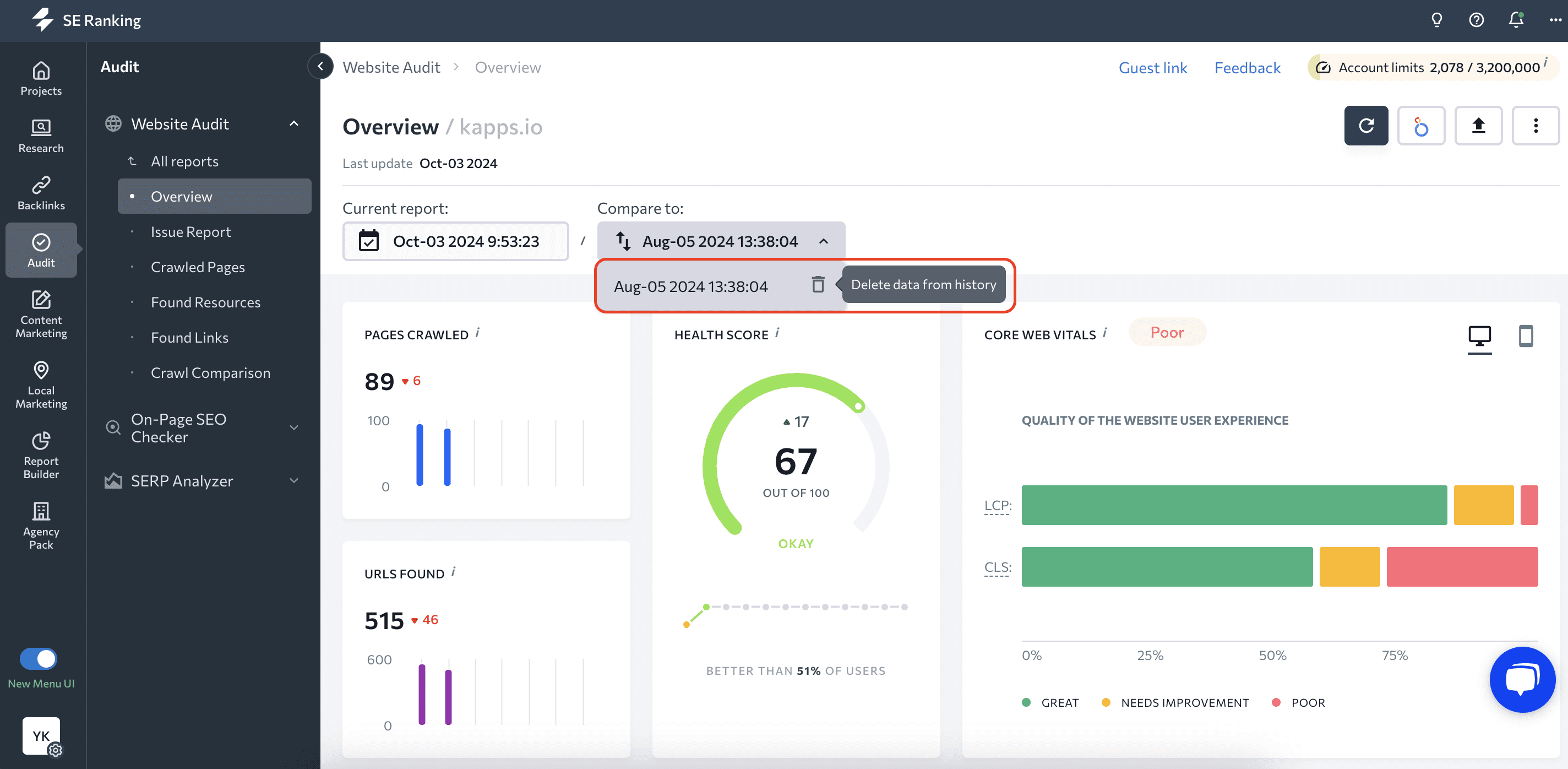
Task: Click CLS label in vitals chart
Action: pyautogui.click(x=998, y=567)
